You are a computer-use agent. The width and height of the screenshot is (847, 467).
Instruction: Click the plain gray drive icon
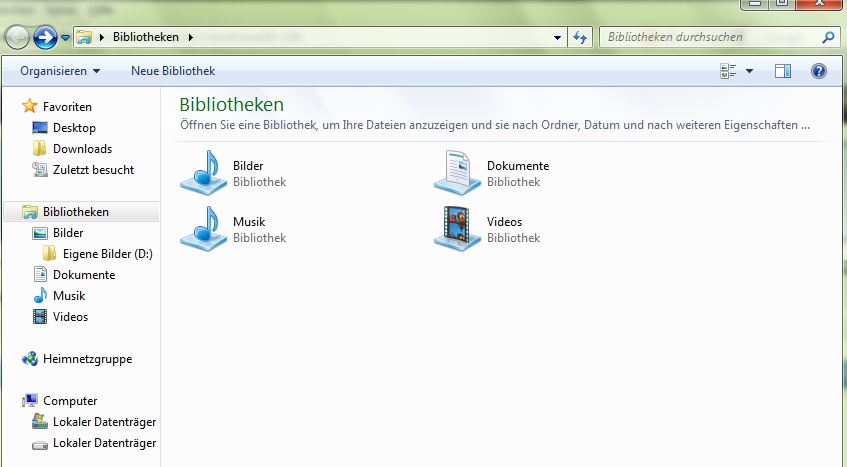[40, 445]
